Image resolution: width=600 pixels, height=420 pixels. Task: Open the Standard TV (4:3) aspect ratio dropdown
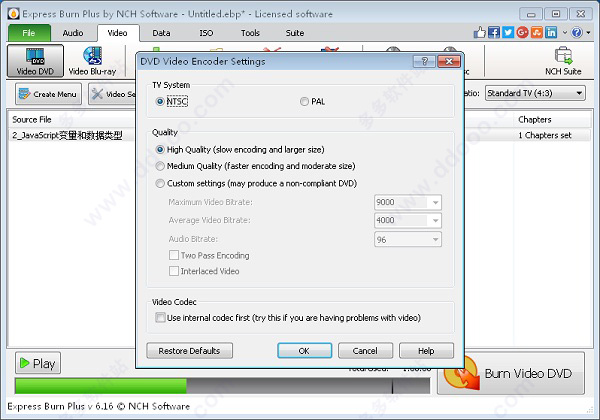coord(535,93)
